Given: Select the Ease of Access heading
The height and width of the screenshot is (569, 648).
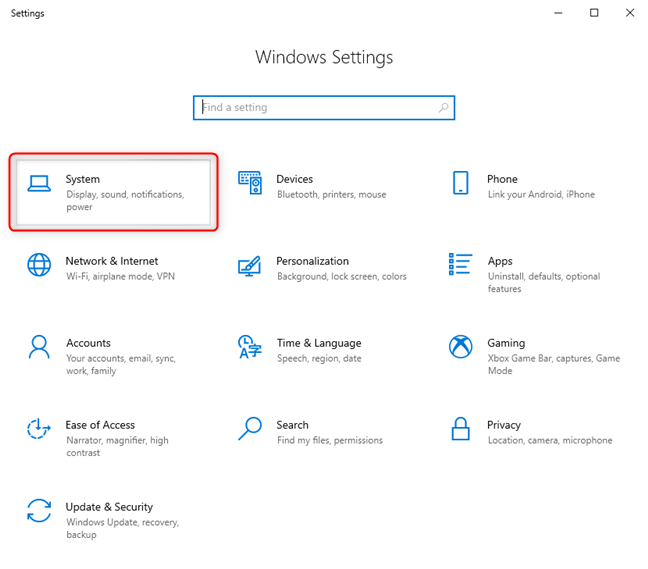Looking at the screenshot, I should tap(100, 425).
